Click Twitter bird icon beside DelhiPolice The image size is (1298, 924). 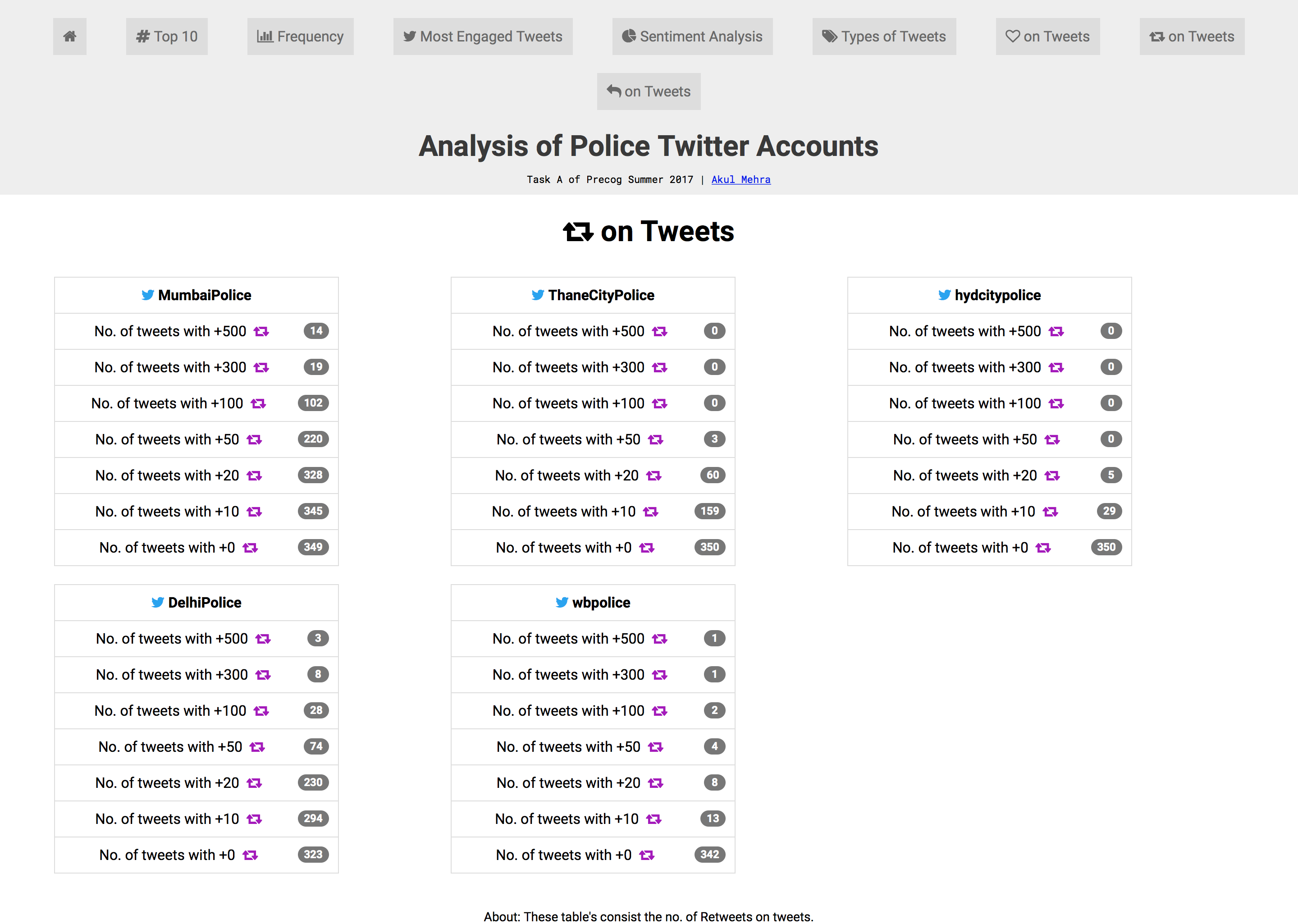tap(158, 603)
